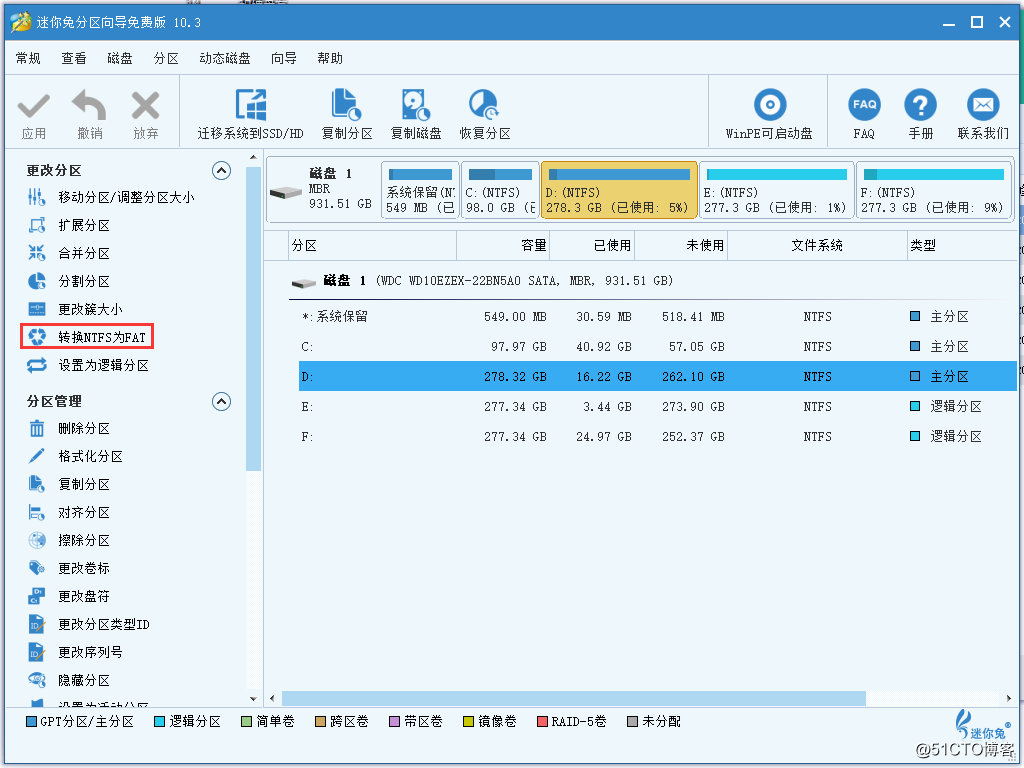The width and height of the screenshot is (1024, 768).
Task: Choose 扩展分区 in the sidebar
Action: (69, 225)
